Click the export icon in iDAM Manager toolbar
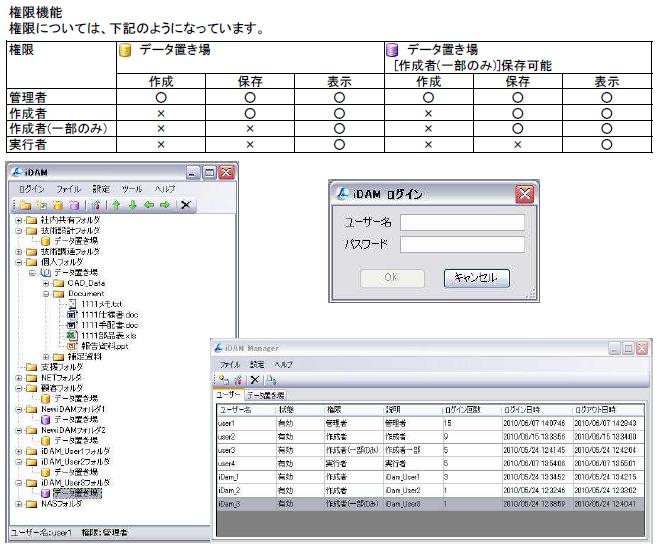The width and height of the screenshot is (657, 550). point(271,380)
